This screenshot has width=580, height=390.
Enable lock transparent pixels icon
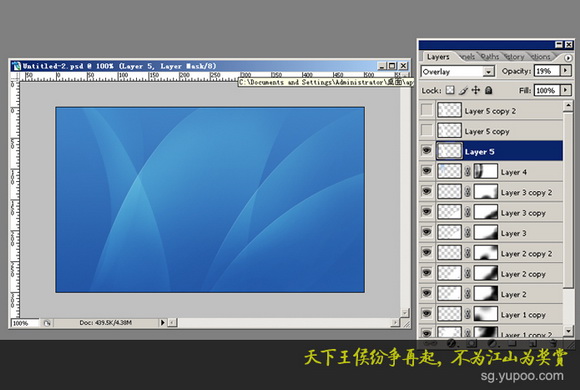[x=450, y=90]
